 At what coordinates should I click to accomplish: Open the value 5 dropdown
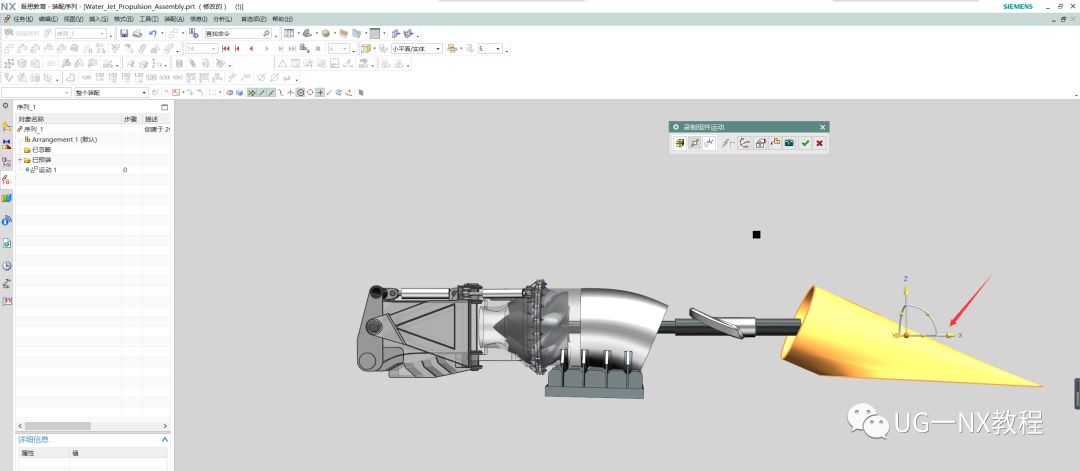tap(498, 49)
